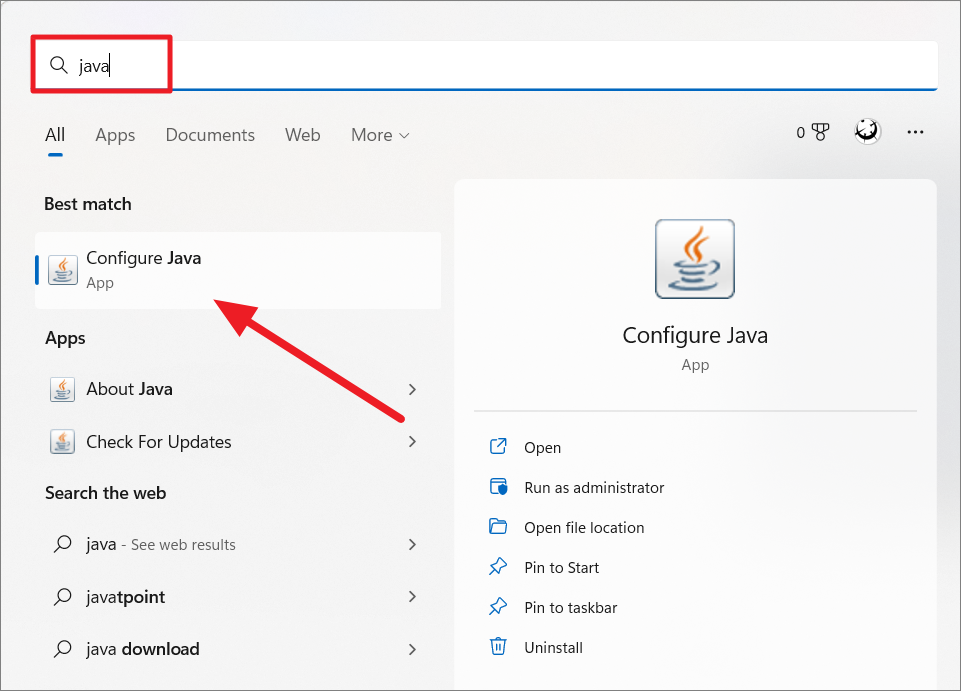Screen dimensions: 961x691
Task: Open the three-dot options menu
Action: (915, 132)
